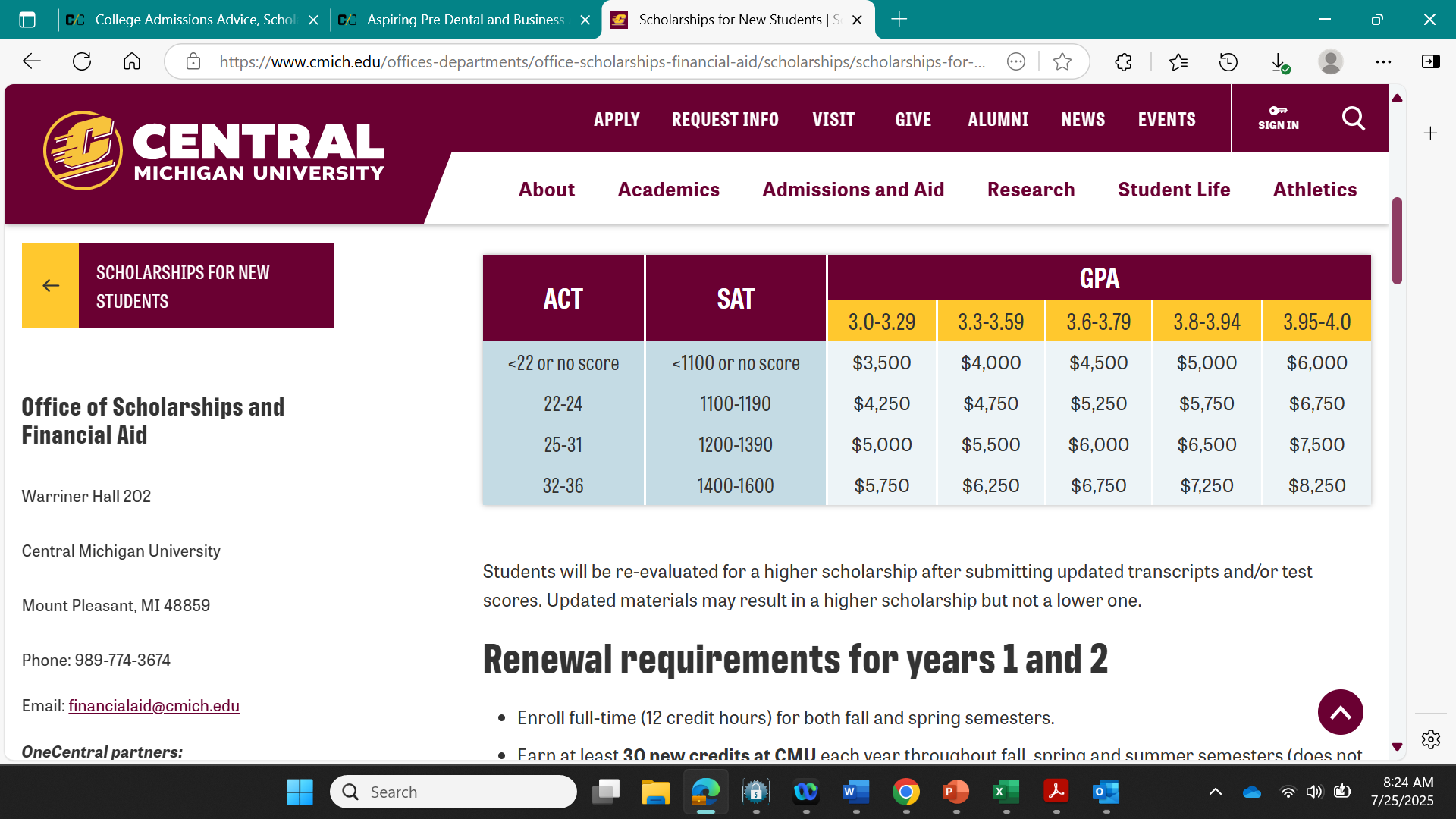Click the taskbar Search input box
The image size is (1456, 819).
pos(453,792)
